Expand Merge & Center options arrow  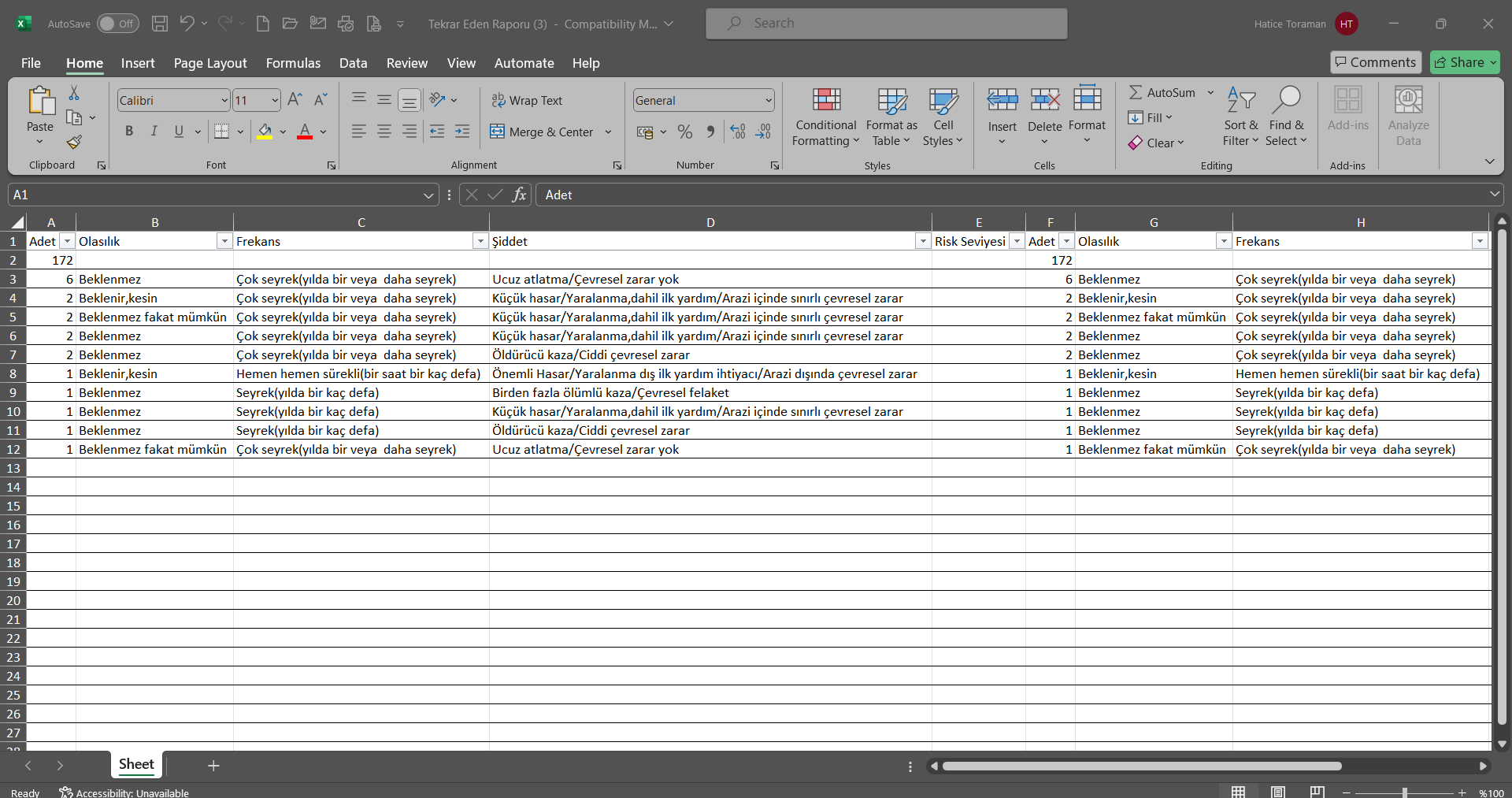point(608,132)
